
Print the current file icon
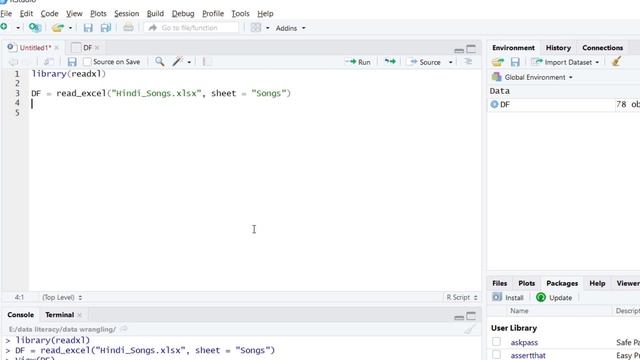tap(128, 27)
